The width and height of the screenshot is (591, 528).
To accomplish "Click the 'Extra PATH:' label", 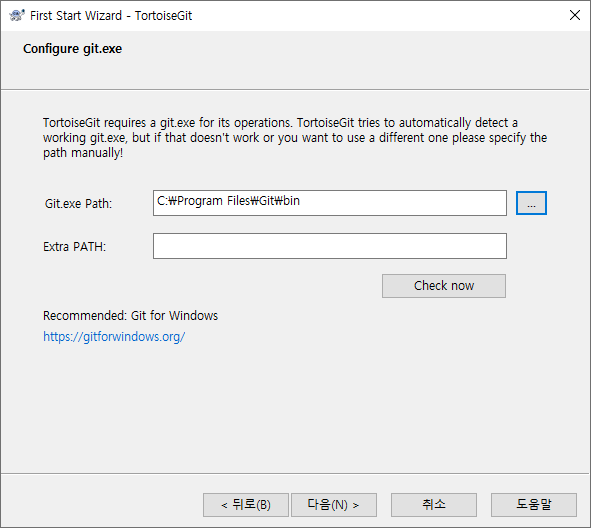I will [75, 246].
